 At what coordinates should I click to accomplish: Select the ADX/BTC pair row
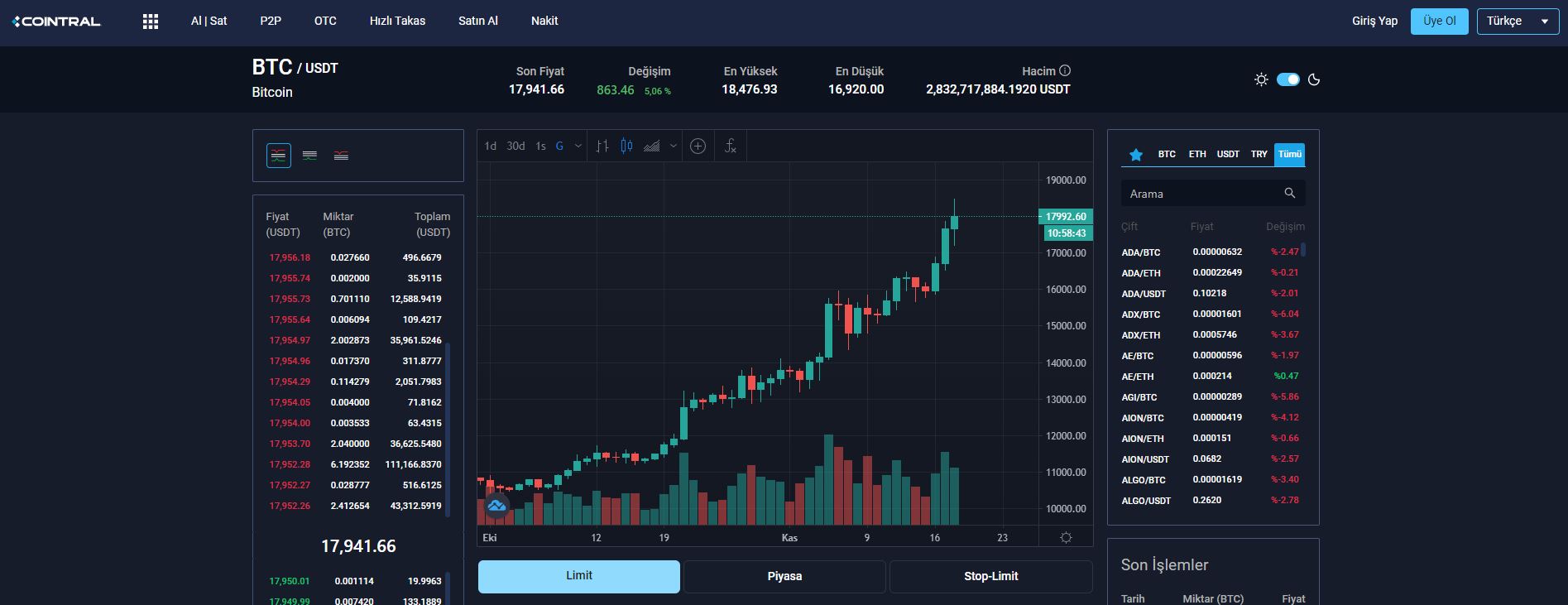click(1213, 314)
